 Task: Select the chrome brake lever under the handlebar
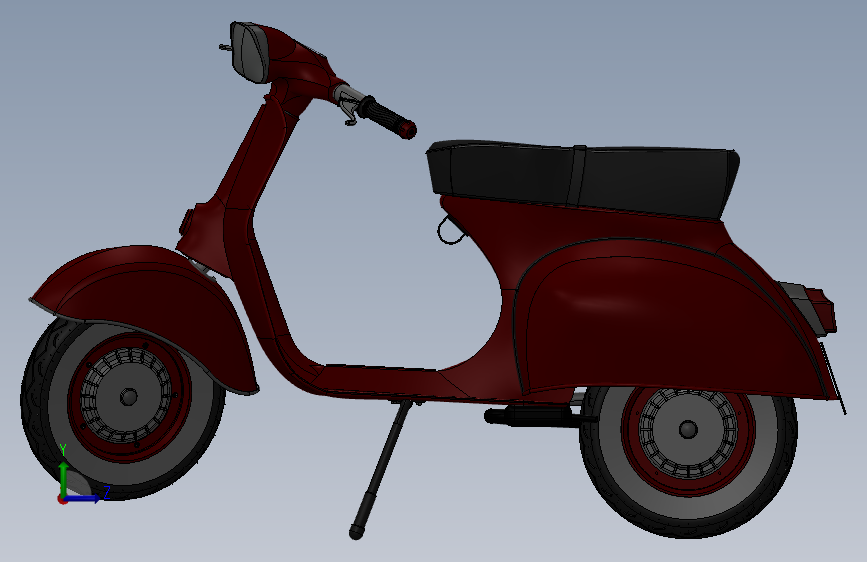coord(347,110)
